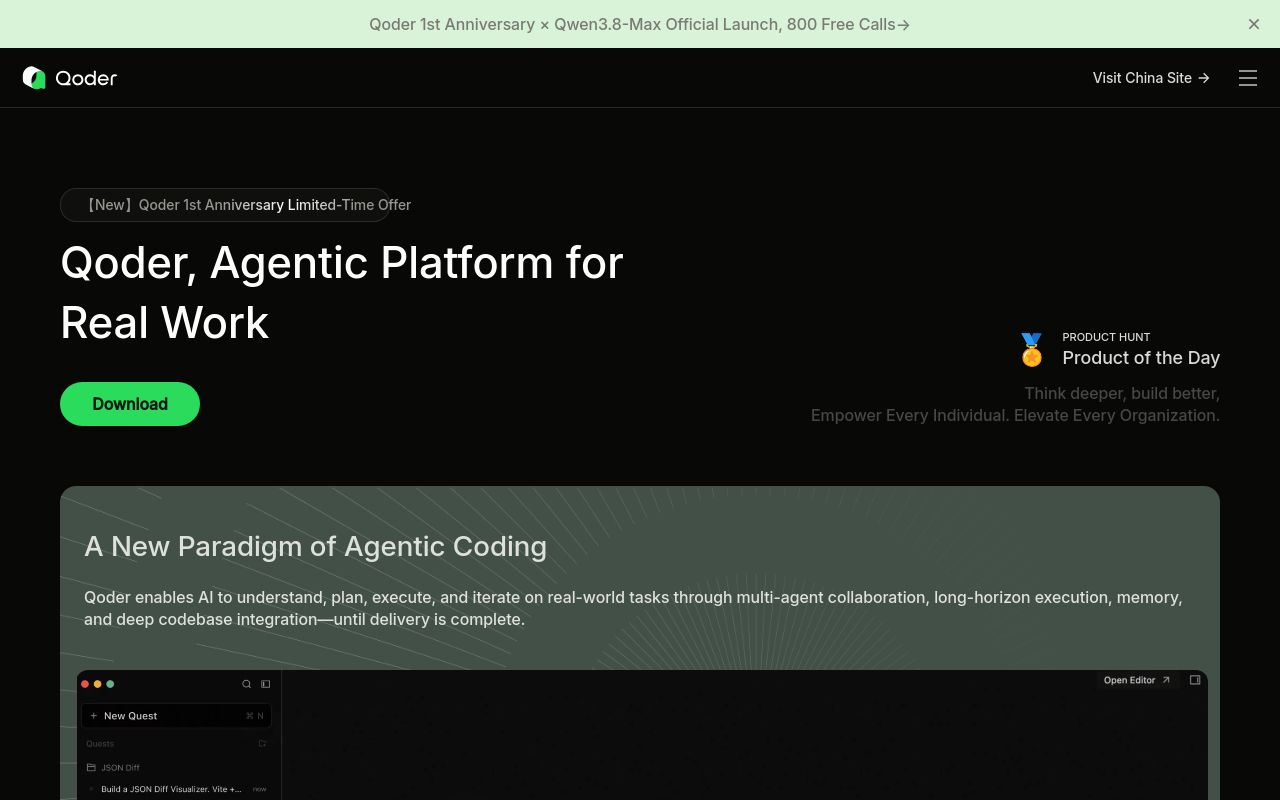
Task: Visit China Site link
Action: 1151,78
